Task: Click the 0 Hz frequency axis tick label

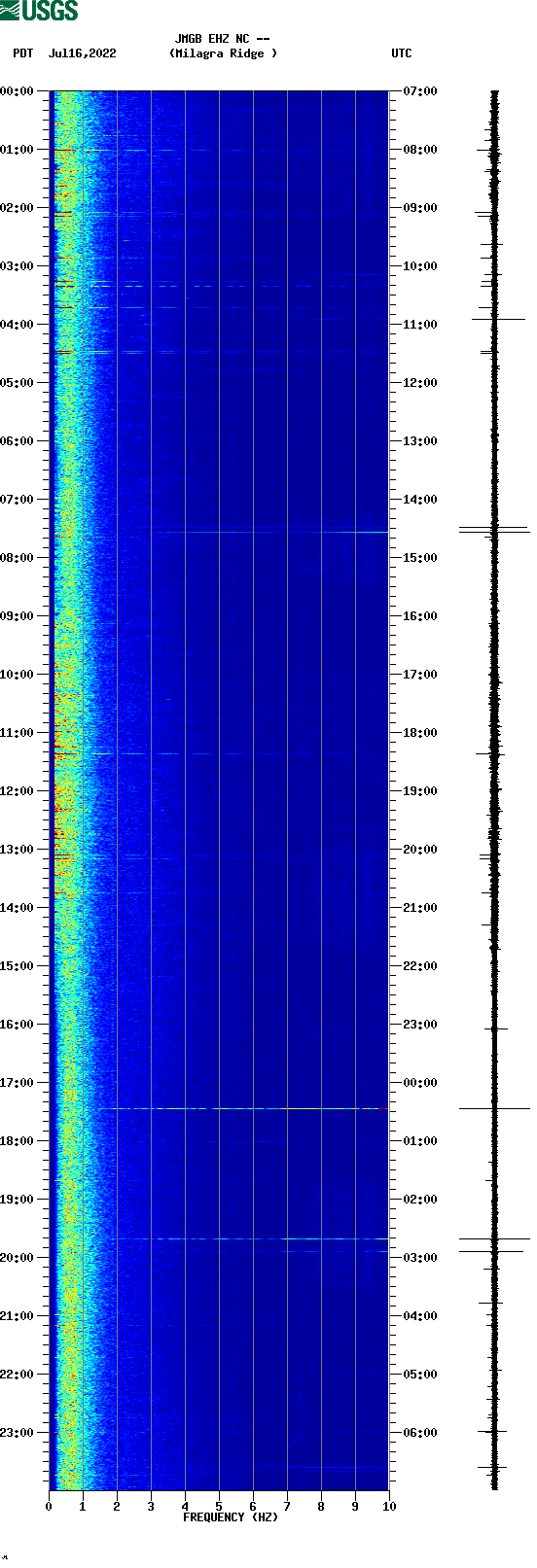Action: 49,1507
